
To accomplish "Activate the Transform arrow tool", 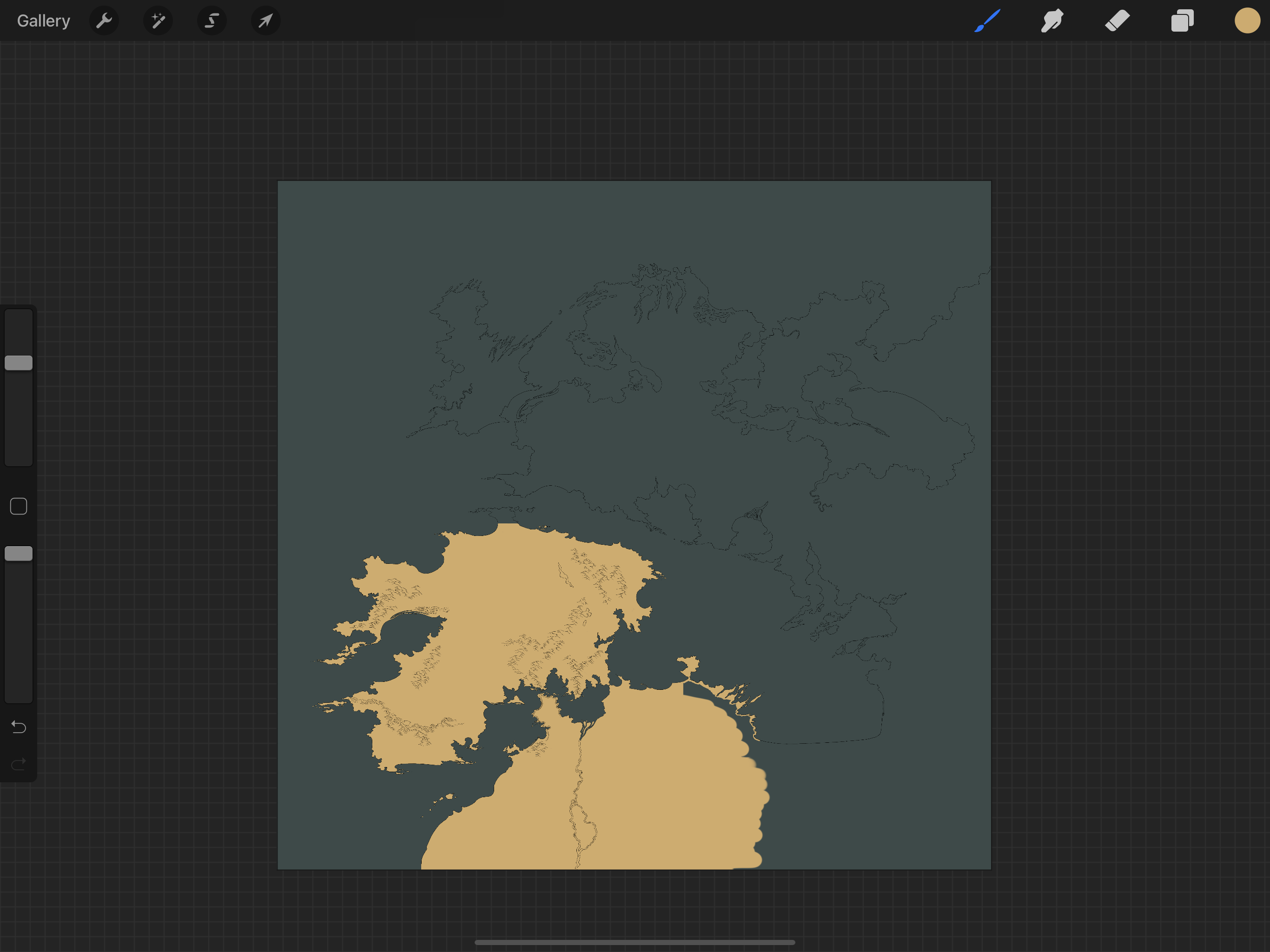I will click(x=265, y=21).
